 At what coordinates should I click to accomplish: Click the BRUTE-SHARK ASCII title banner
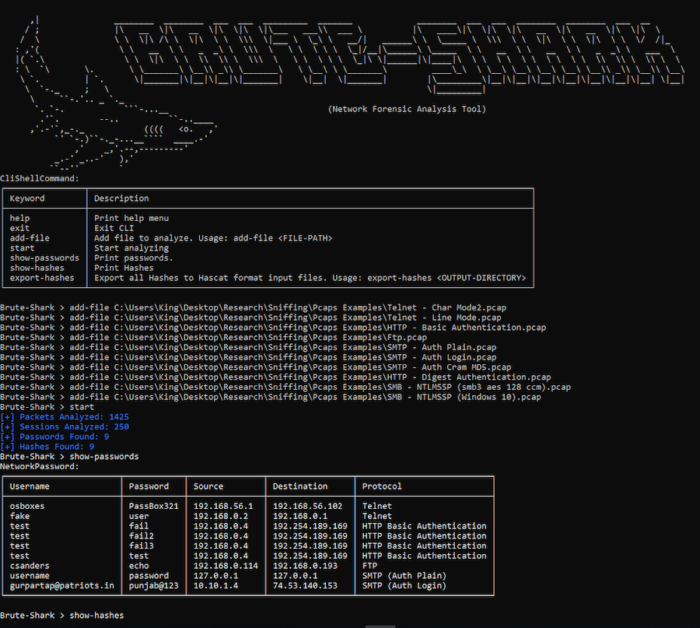(x=400, y=57)
